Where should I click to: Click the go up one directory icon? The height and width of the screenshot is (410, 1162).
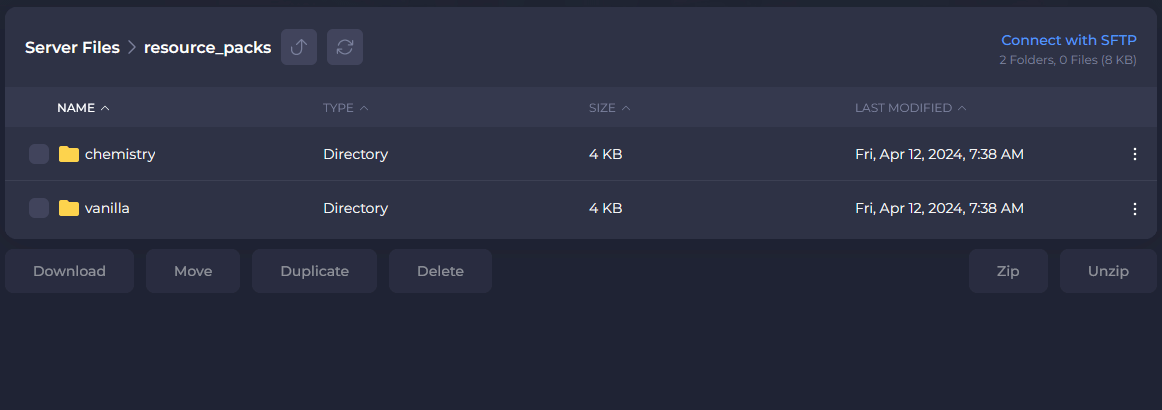coord(299,47)
